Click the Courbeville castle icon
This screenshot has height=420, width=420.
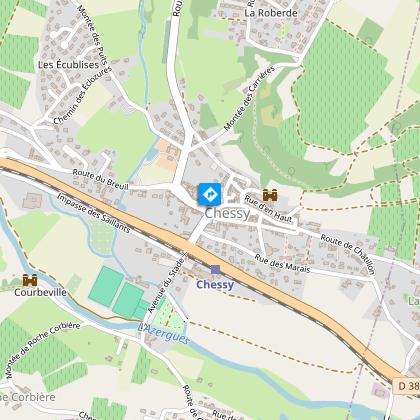[x=30, y=280]
